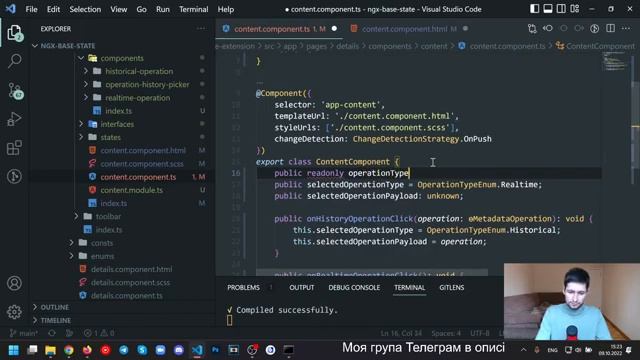Viewport: 640px width, 360px height.
Task: Collapse the NGX-BASE-STATE root folder
Action: pos(35,46)
